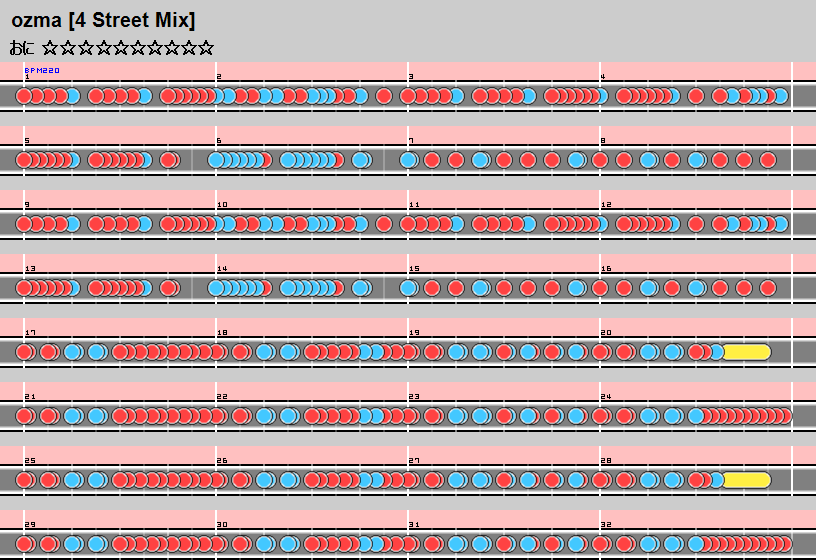Click the measure number 18 marker

coord(222,333)
